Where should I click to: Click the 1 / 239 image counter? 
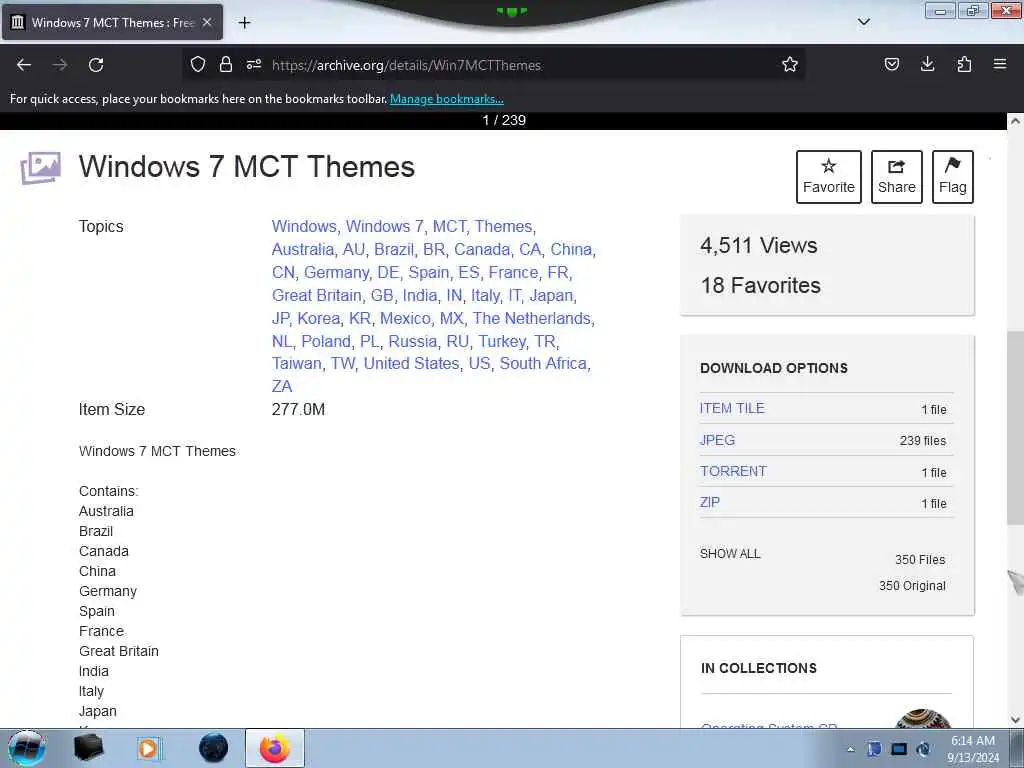tap(504, 120)
